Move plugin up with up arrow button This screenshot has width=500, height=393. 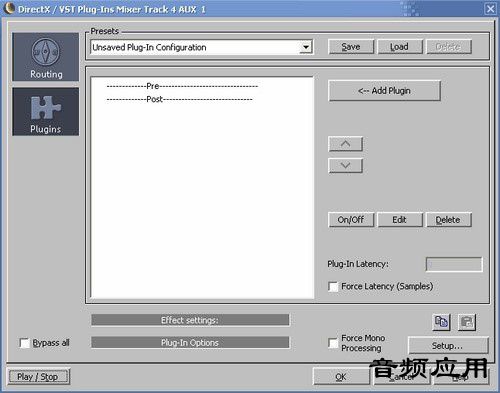tap(346, 144)
